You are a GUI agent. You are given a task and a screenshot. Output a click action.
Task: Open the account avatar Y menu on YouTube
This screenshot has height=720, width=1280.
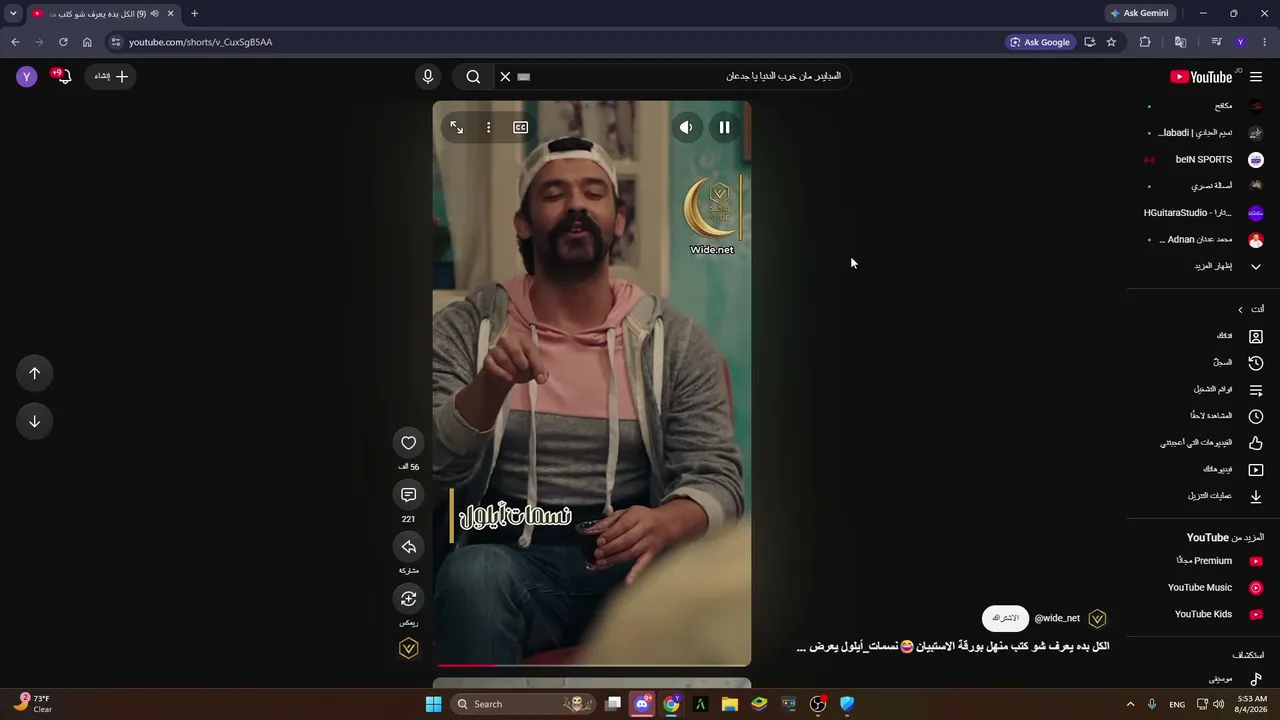coord(27,76)
